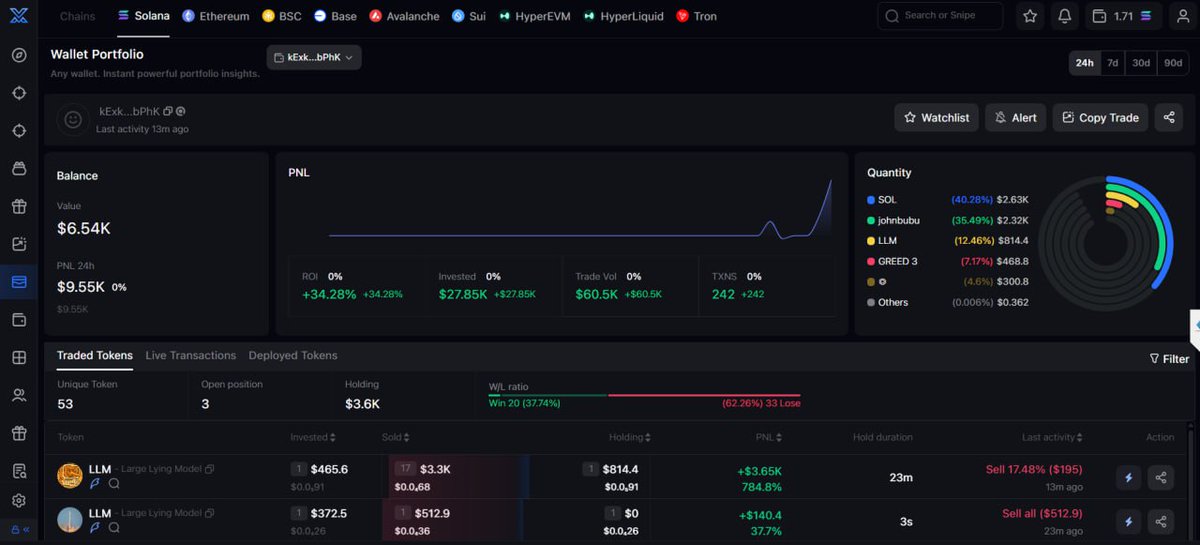Open the compass Discover icon in the sidebar
The height and width of the screenshot is (545, 1200).
pos(19,55)
